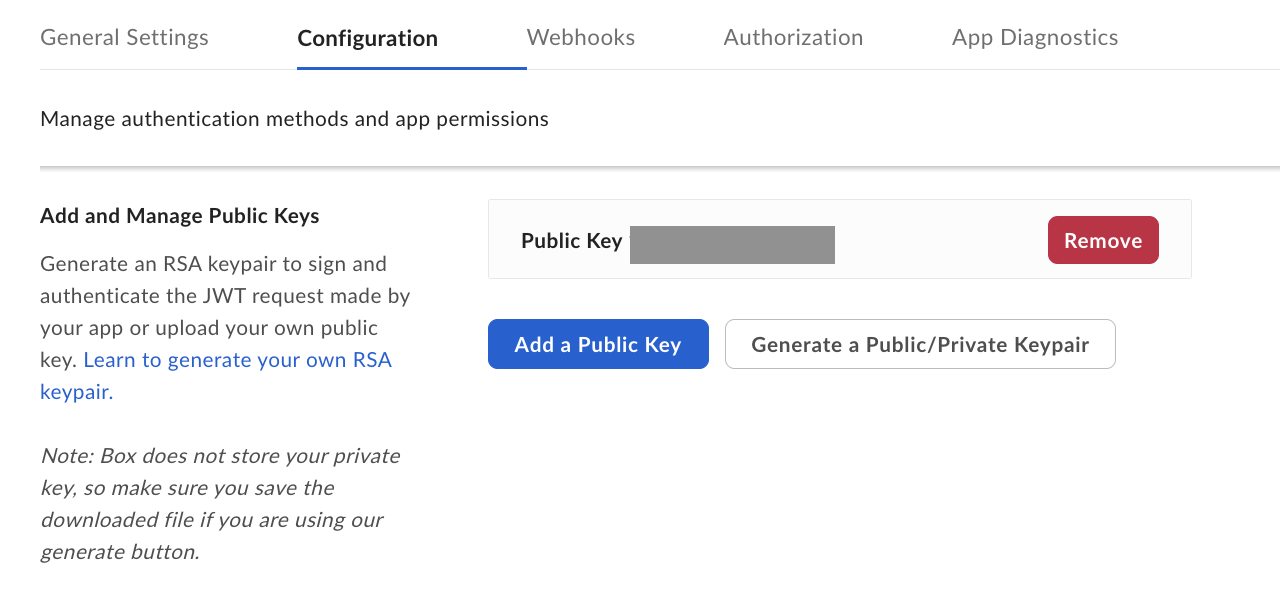Image resolution: width=1280 pixels, height=606 pixels.
Task: Click the grayed public key value
Action: tap(732, 244)
